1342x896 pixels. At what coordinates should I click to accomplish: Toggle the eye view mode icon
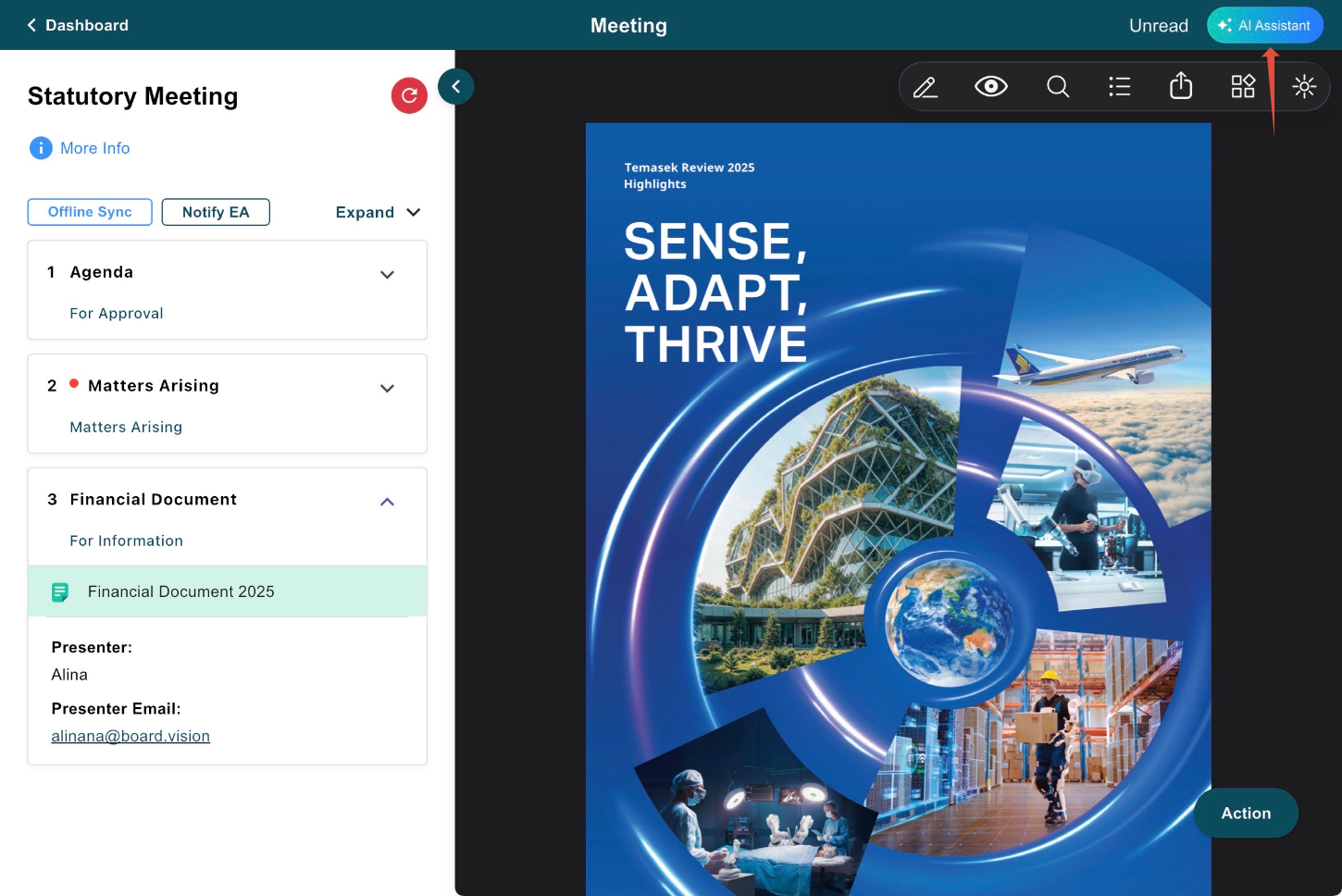click(x=991, y=87)
